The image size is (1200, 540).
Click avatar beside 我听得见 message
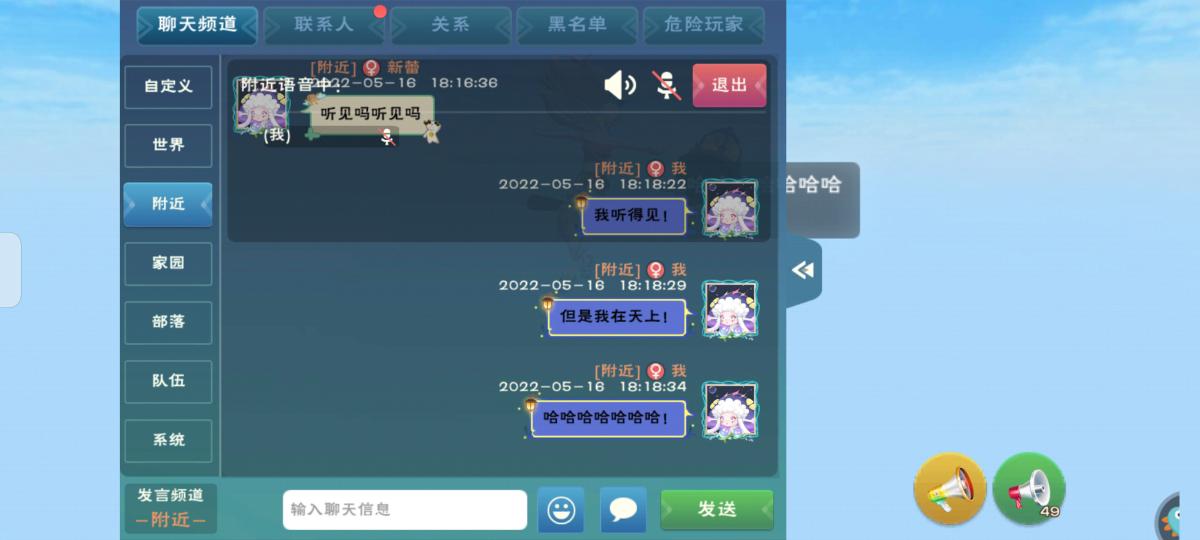pyautogui.click(x=730, y=208)
